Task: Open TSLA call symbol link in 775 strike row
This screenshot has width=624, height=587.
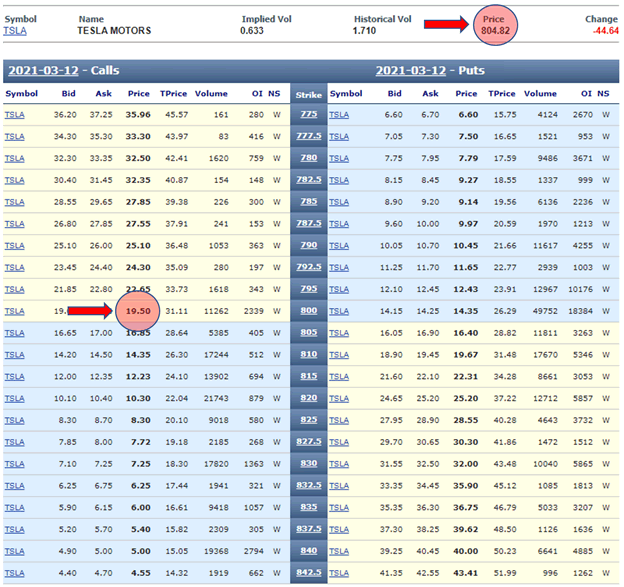Action: pyautogui.click(x=15, y=115)
